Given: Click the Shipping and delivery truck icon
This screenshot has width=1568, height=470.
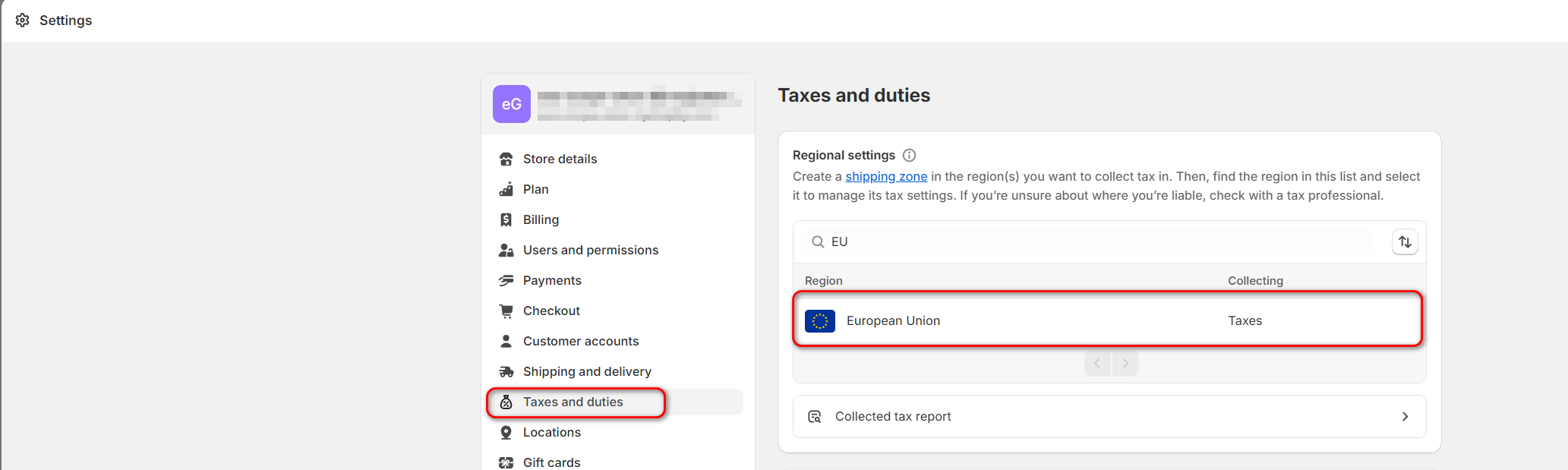Looking at the screenshot, I should click(506, 371).
